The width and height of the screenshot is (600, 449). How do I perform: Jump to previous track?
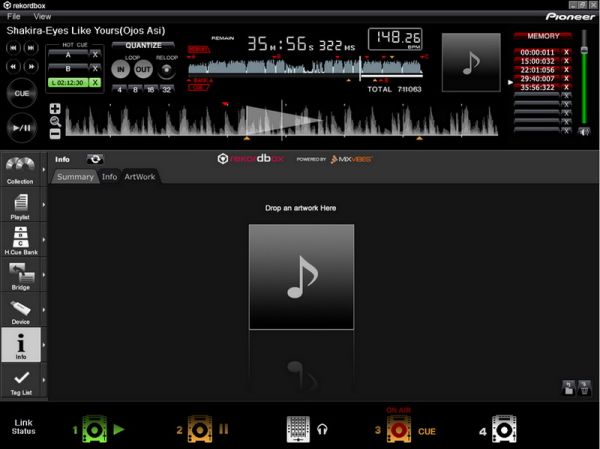tap(13, 48)
